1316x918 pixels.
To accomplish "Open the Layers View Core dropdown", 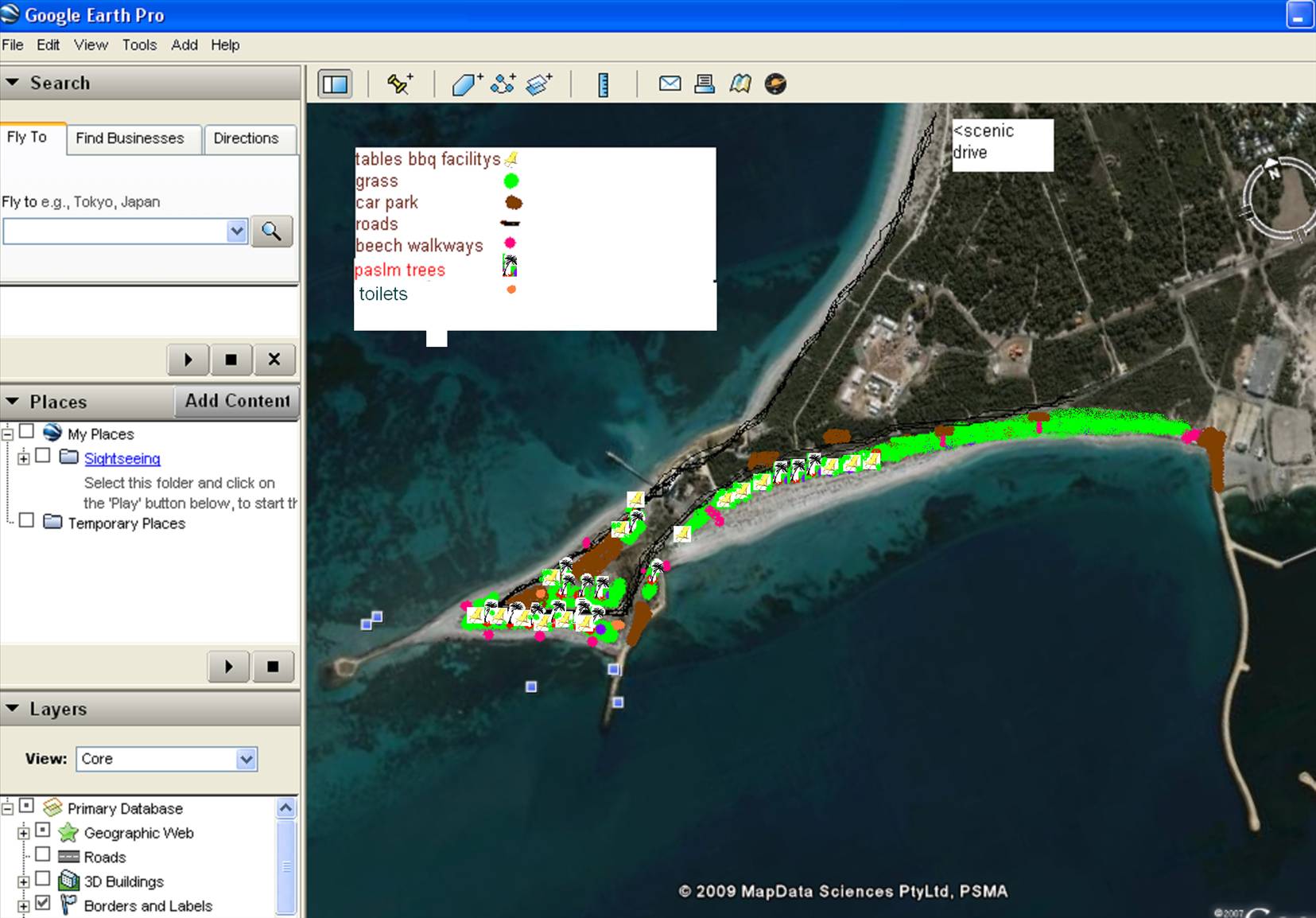I will [246, 759].
